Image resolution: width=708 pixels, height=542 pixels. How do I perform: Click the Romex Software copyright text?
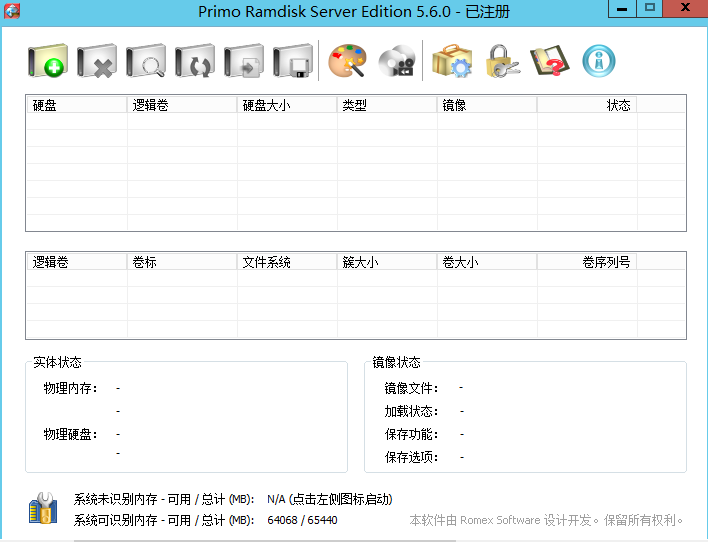546,520
